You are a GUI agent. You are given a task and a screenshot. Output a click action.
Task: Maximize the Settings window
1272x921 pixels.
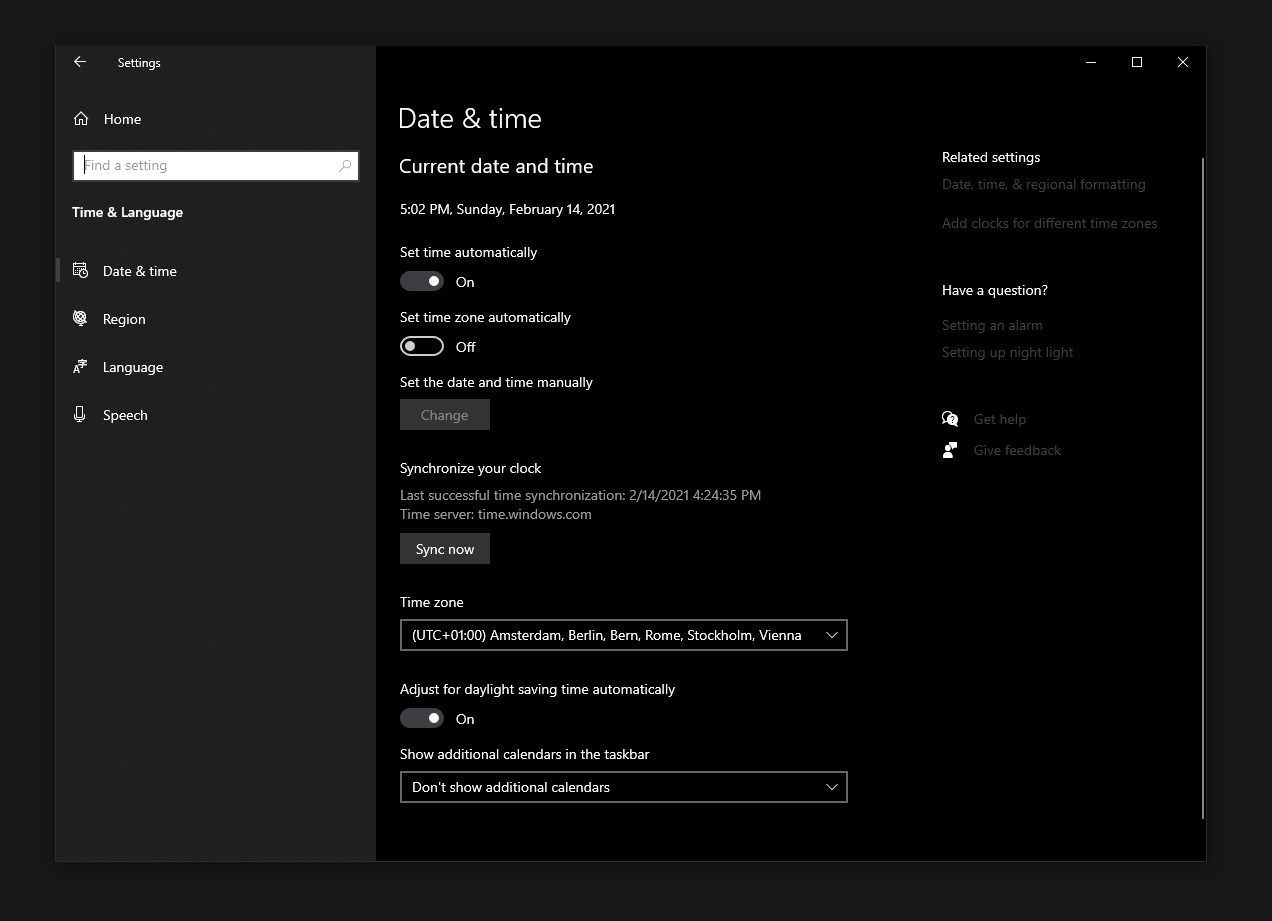pos(1137,62)
